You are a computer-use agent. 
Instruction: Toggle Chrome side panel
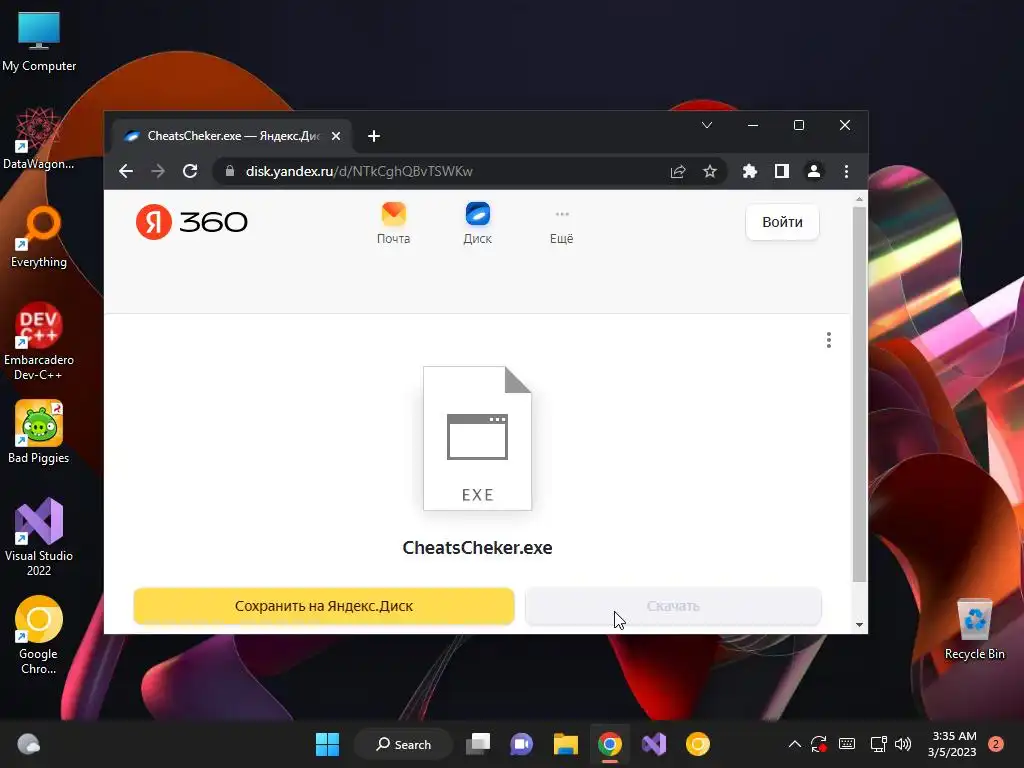(x=782, y=171)
